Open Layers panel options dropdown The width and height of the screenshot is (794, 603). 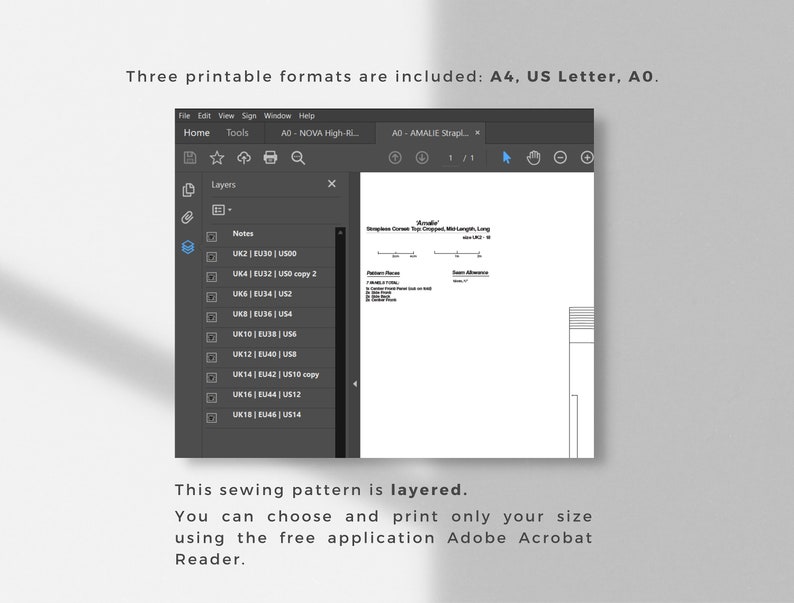click(222, 210)
